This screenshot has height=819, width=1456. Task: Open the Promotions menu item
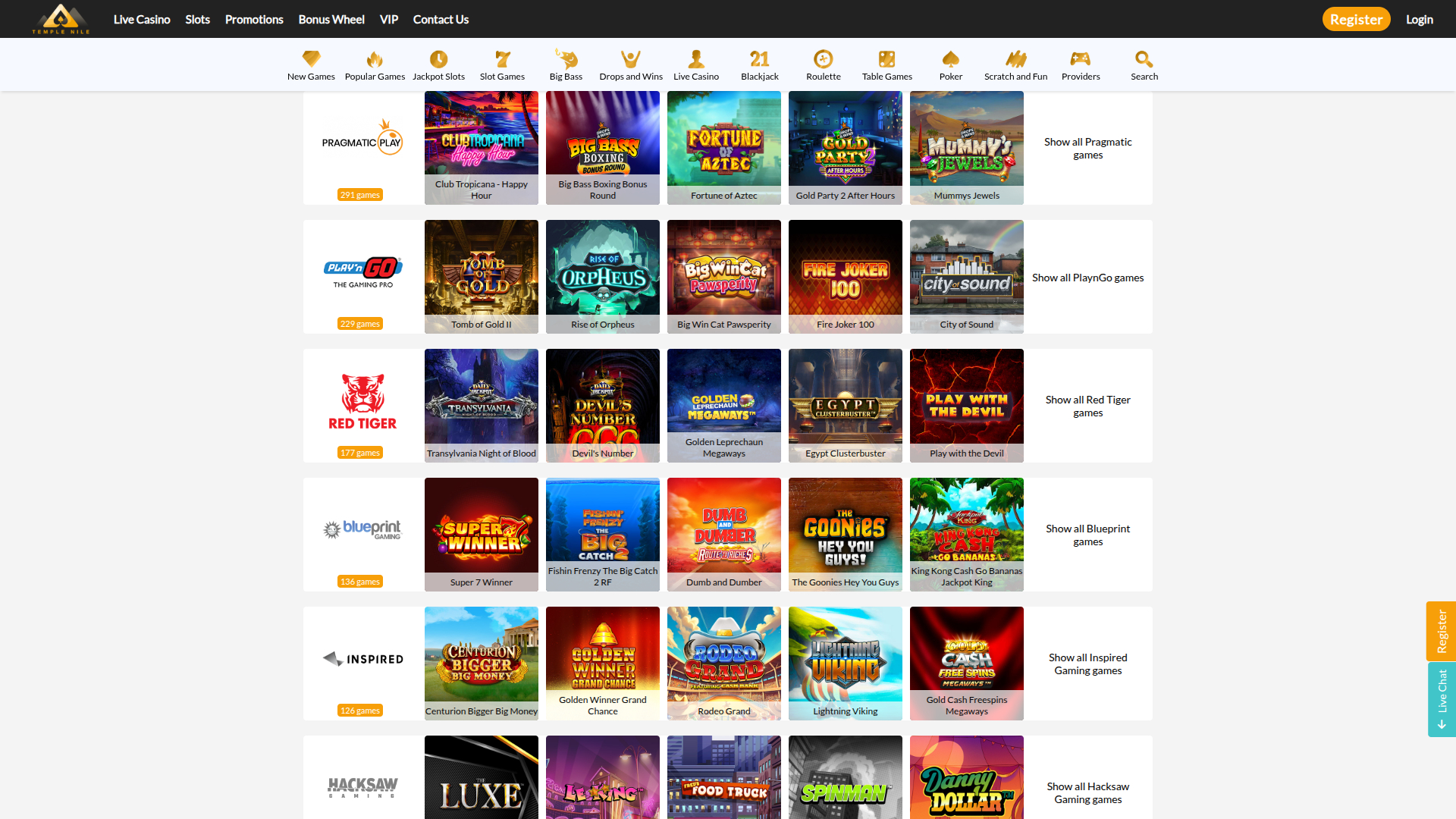tap(253, 19)
